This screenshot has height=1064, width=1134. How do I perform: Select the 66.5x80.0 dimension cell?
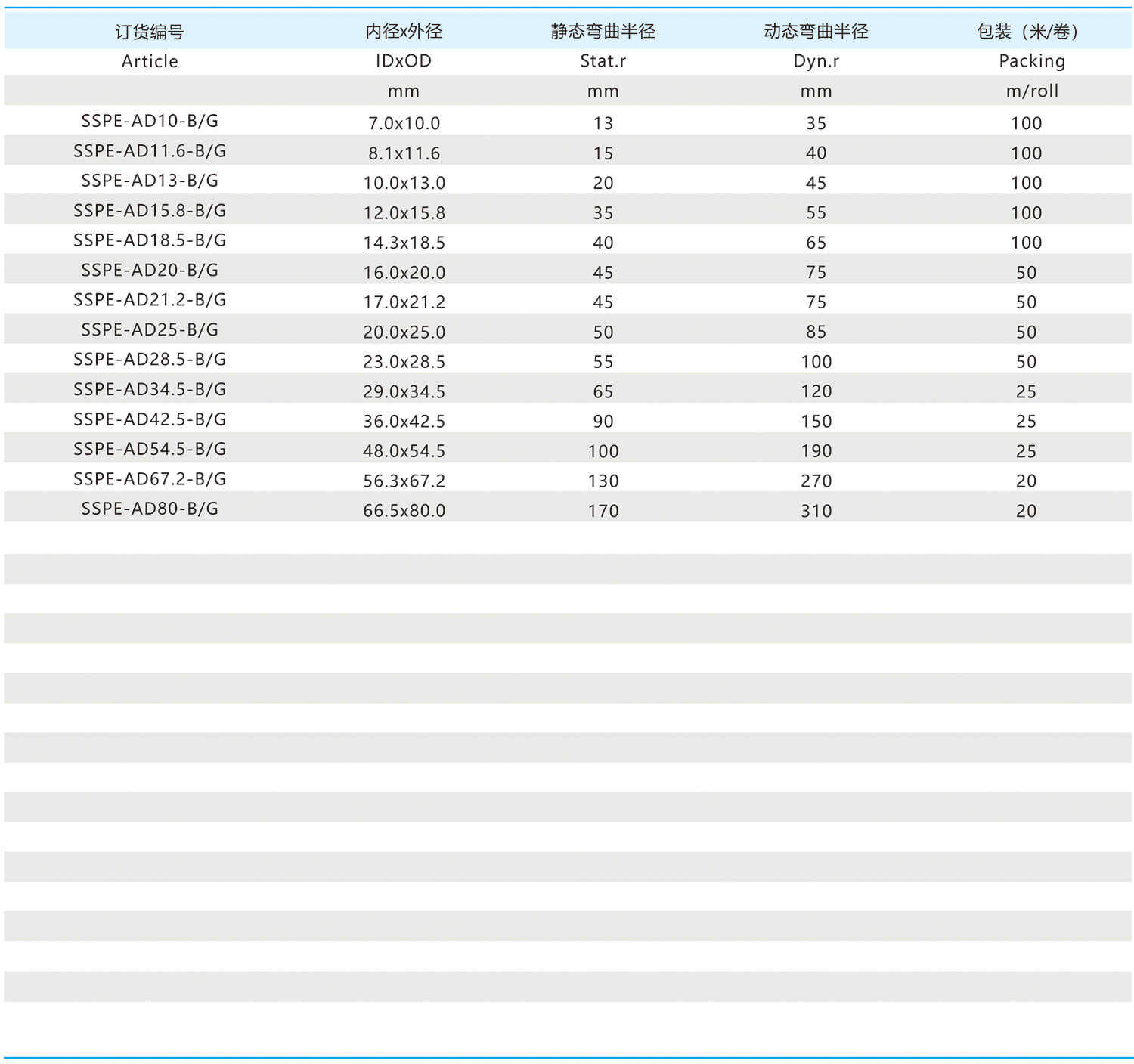tap(404, 511)
